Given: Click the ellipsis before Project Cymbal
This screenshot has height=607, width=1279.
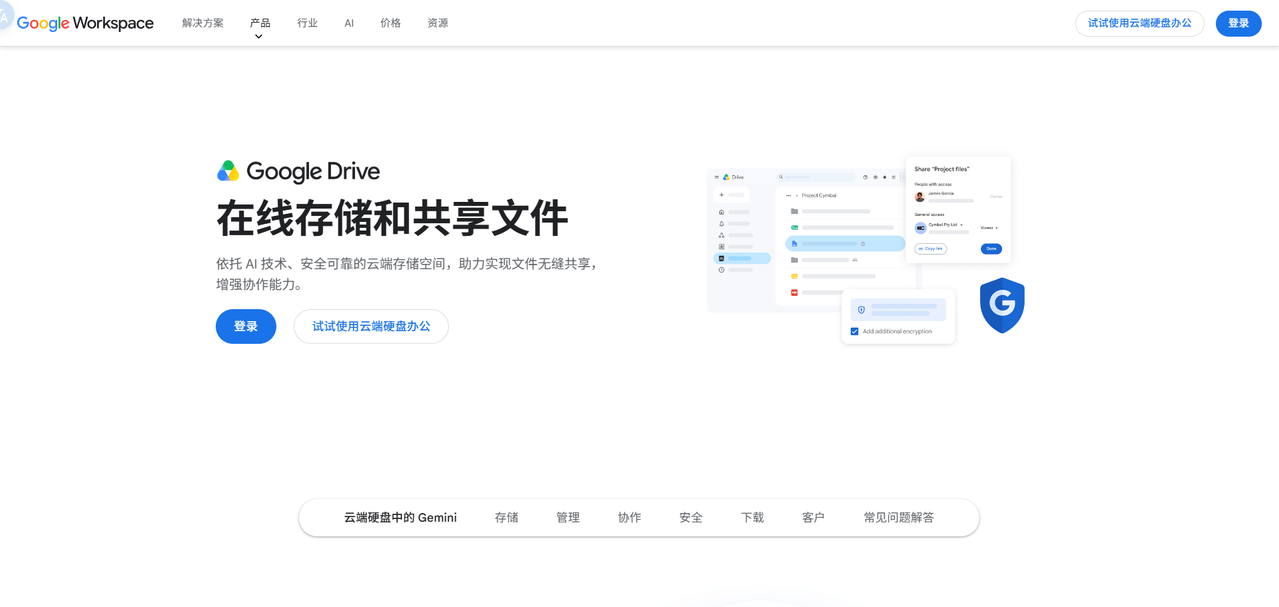Looking at the screenshot, I should [788, 195].
